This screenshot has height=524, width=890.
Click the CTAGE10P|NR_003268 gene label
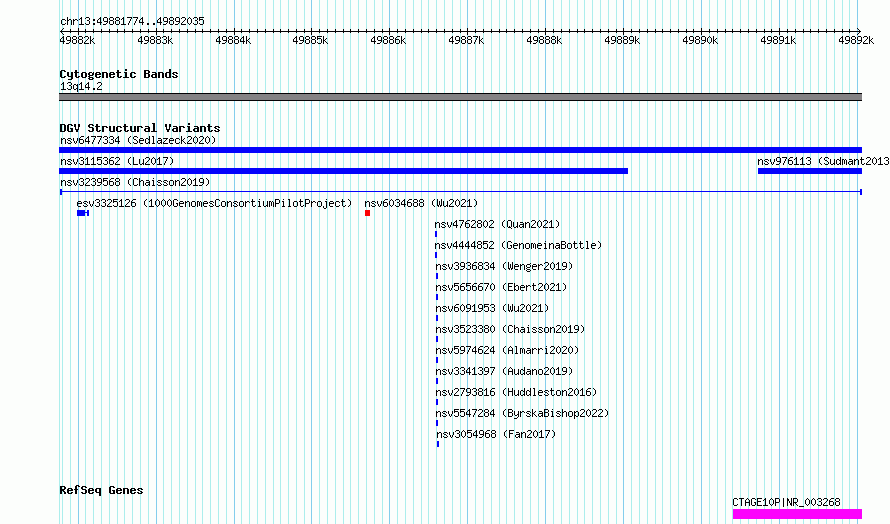[786, 502]
